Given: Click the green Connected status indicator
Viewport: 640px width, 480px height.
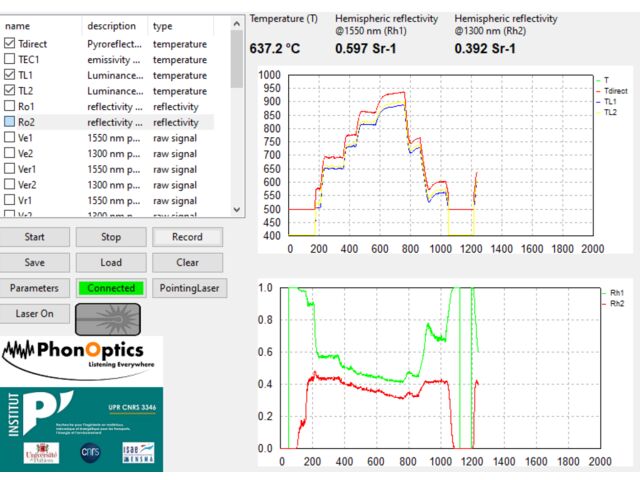Looking at the screenshot, I should coord(111,288).
